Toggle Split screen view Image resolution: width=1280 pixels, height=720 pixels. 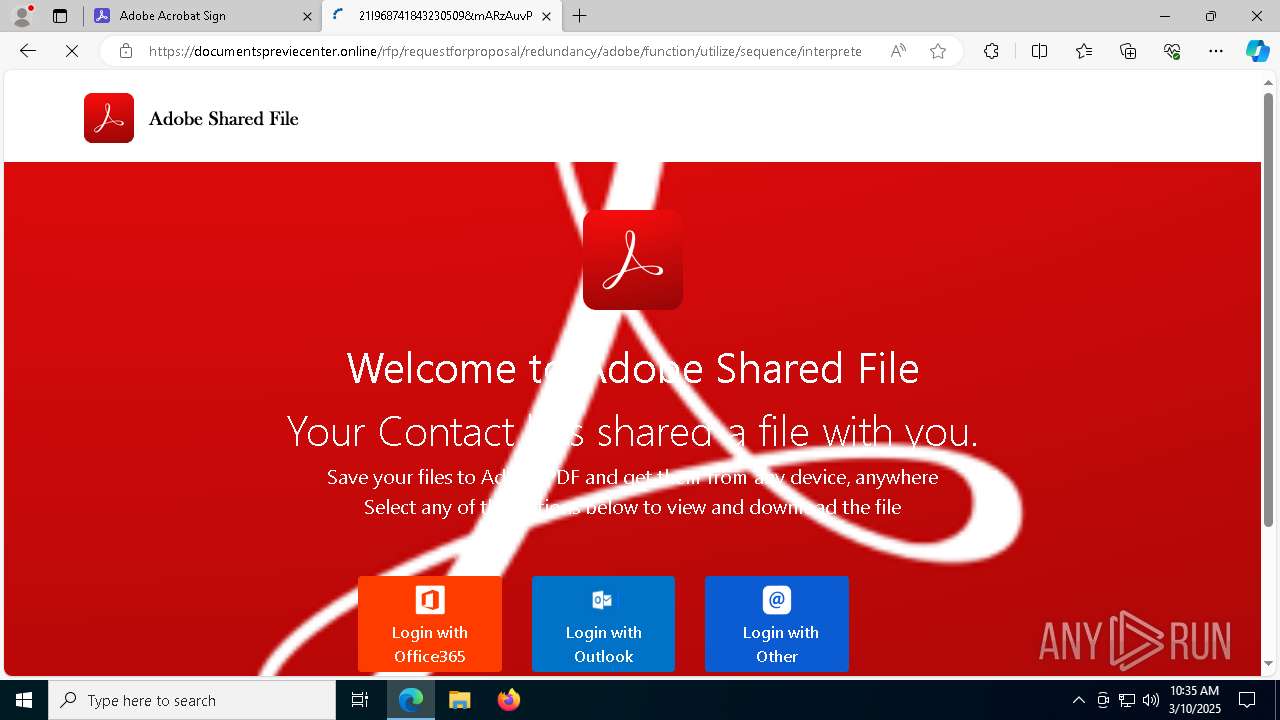(x=1039, y=51)
